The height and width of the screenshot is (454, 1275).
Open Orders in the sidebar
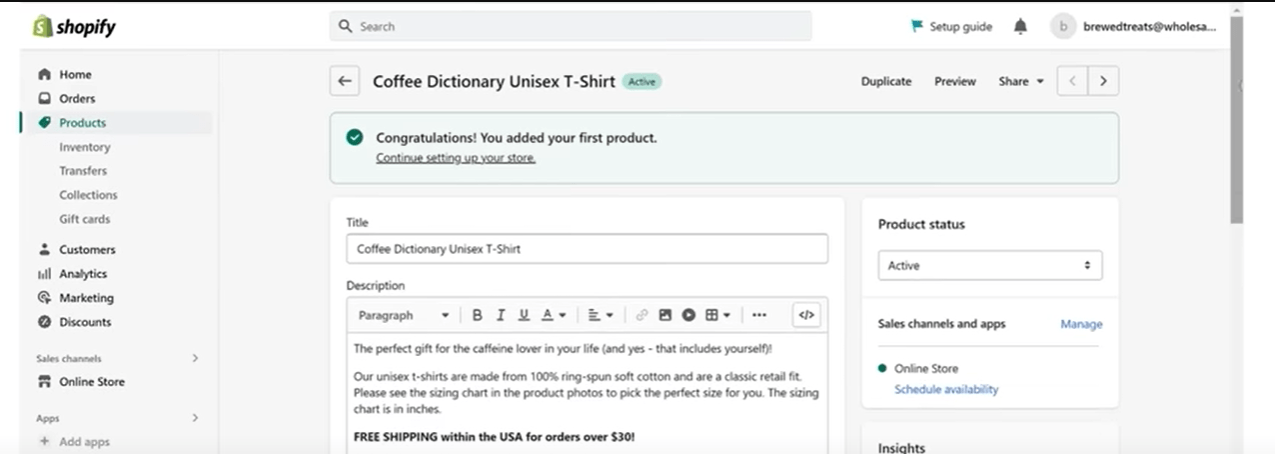tap(77, 99)
